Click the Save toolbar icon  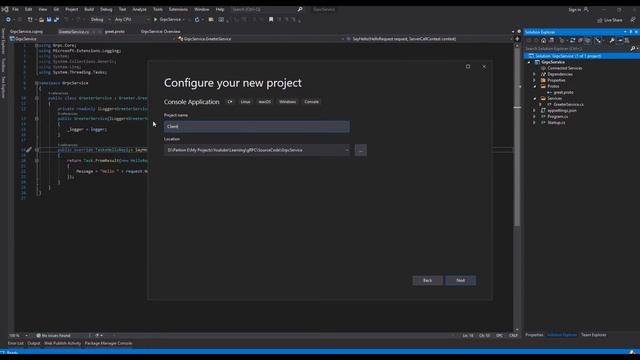(x=49, y=20)
